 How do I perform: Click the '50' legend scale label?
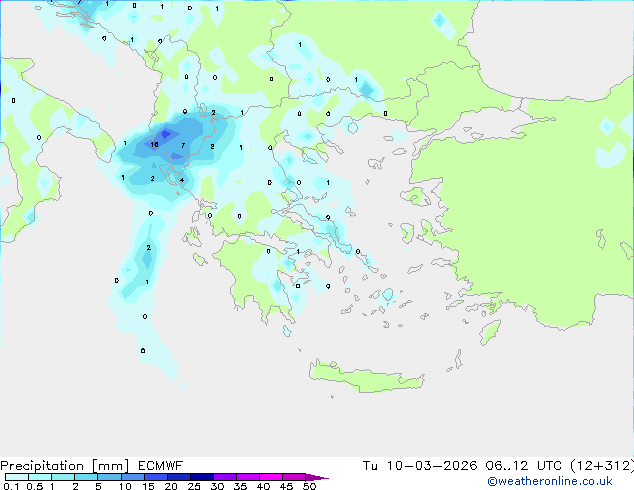click(309, 486)
